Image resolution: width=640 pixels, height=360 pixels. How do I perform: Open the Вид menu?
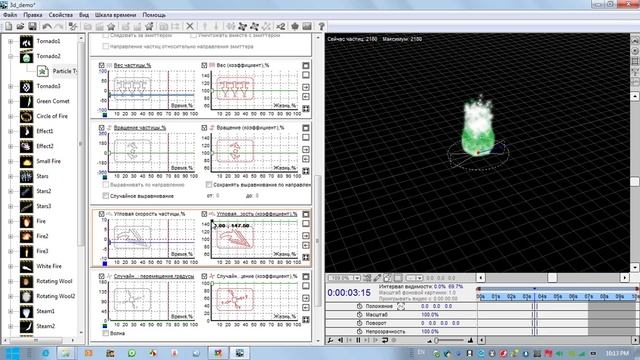click(84, 15)
